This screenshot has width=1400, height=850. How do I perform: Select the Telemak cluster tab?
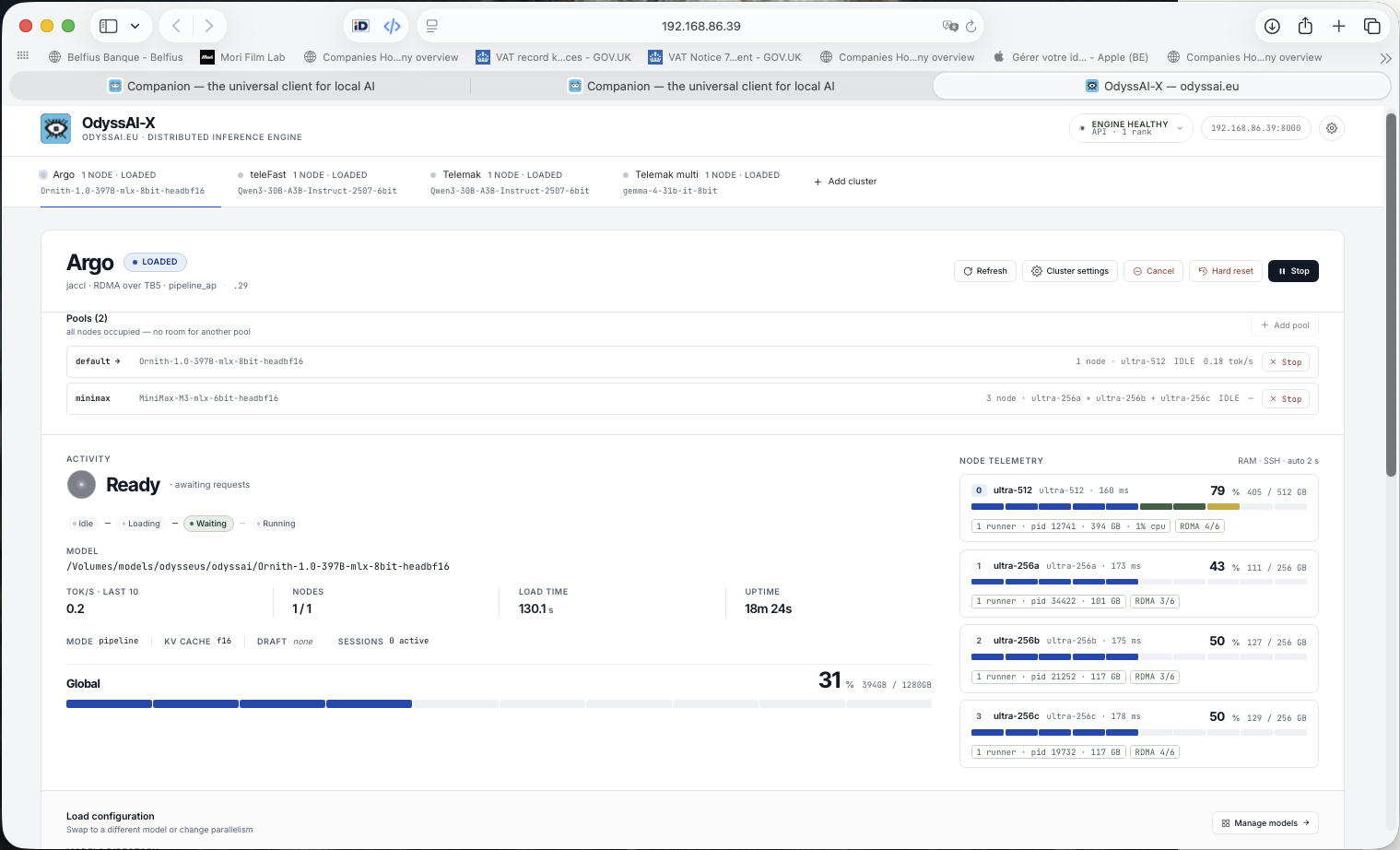[510, 183]
